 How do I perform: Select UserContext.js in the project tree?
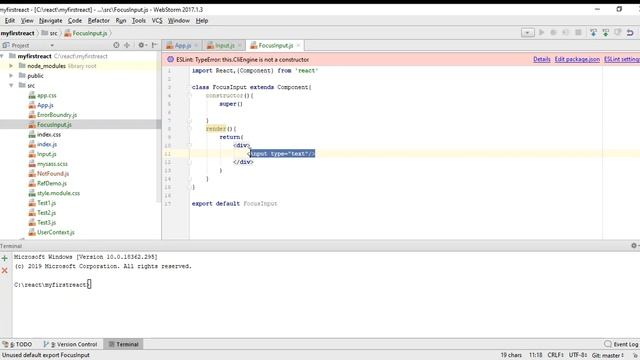point(56,232)
